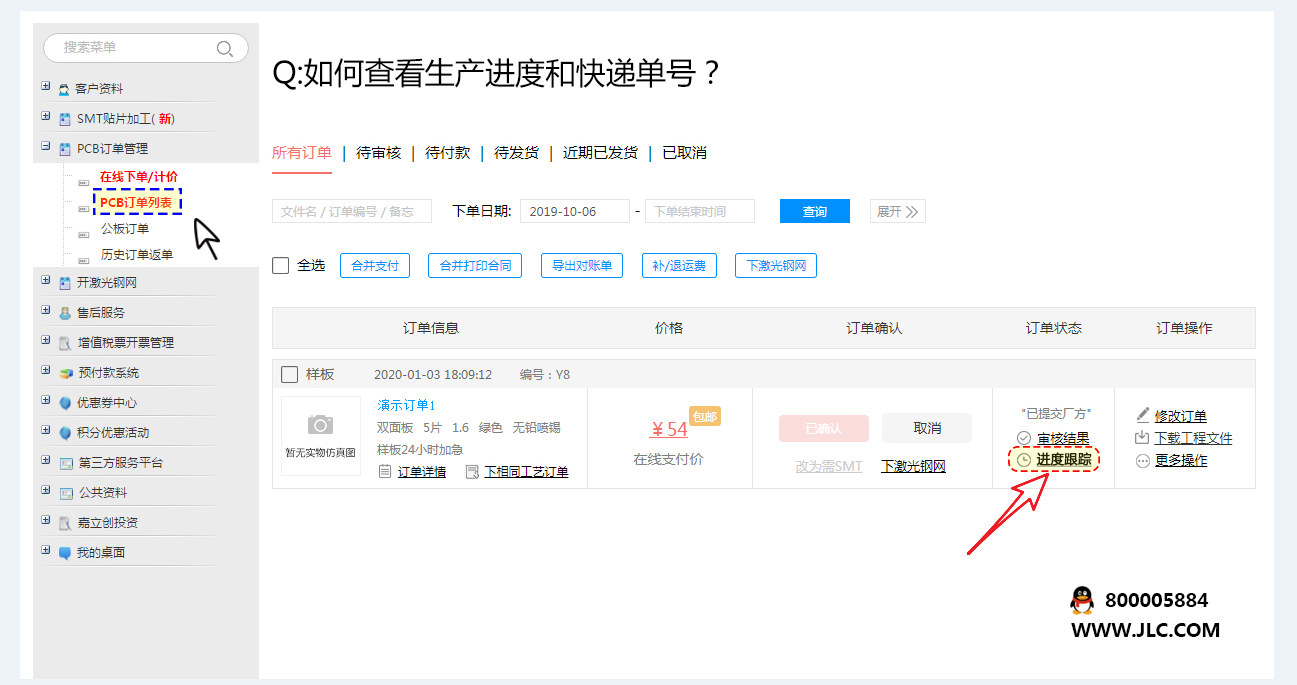Click the QQ penguin contact icon

(x=1081, y=600)
